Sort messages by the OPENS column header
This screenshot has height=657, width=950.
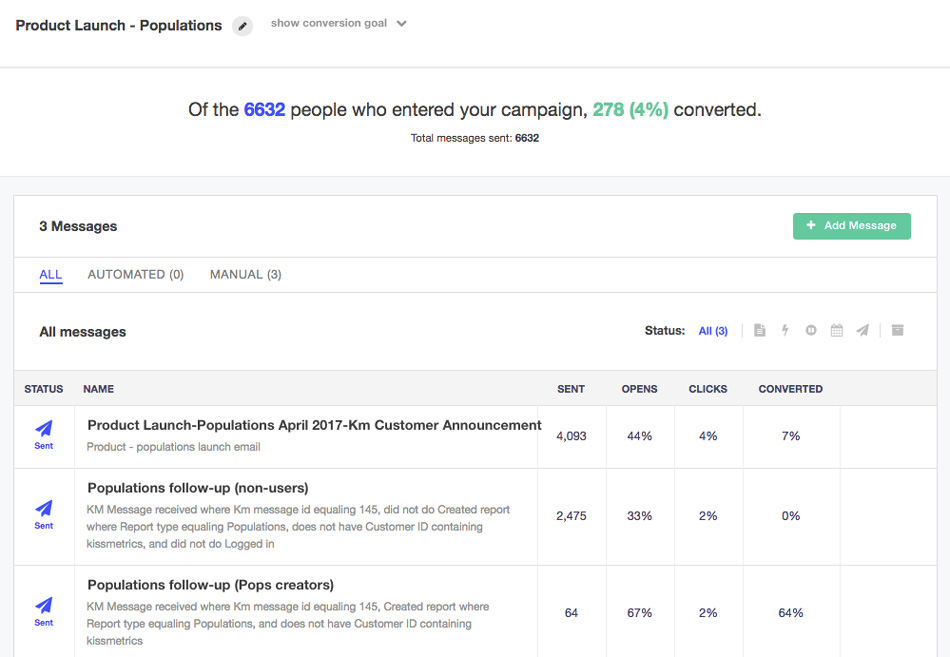[x=641, y=389]
